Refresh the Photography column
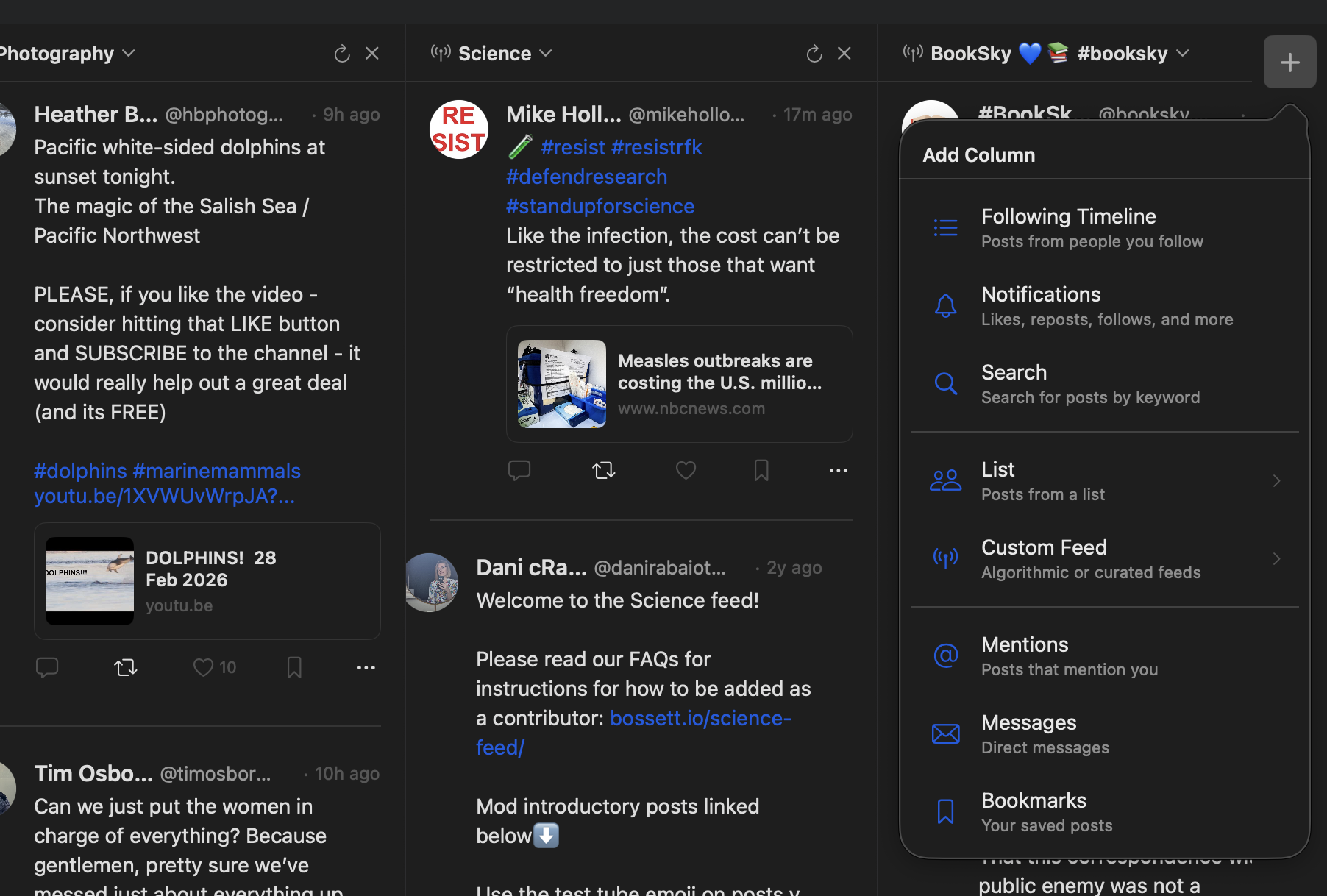Image resolution: width=1327 pixels, height=896 pixels. point(341,53)
